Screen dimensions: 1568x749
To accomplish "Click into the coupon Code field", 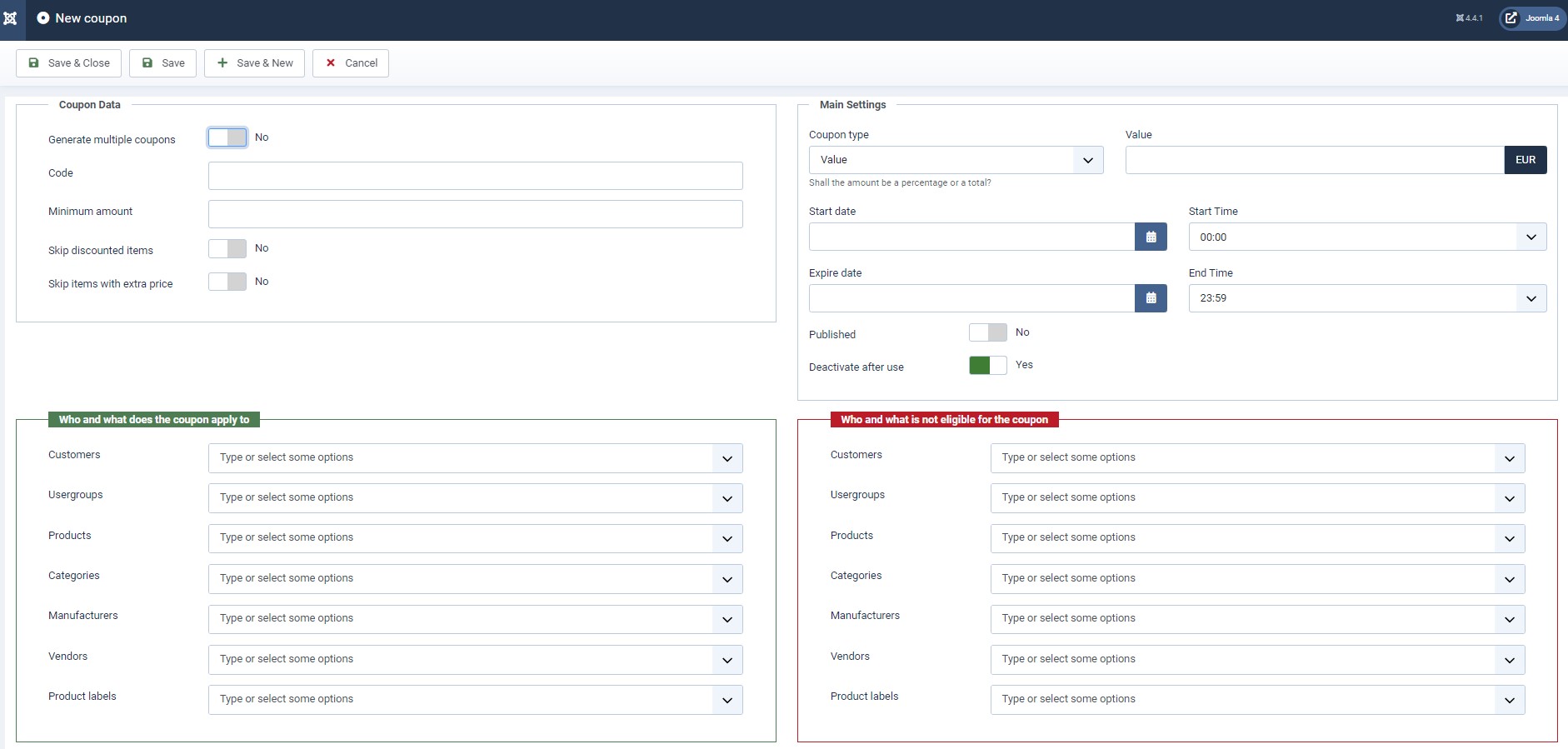I will tap(475, 176).
